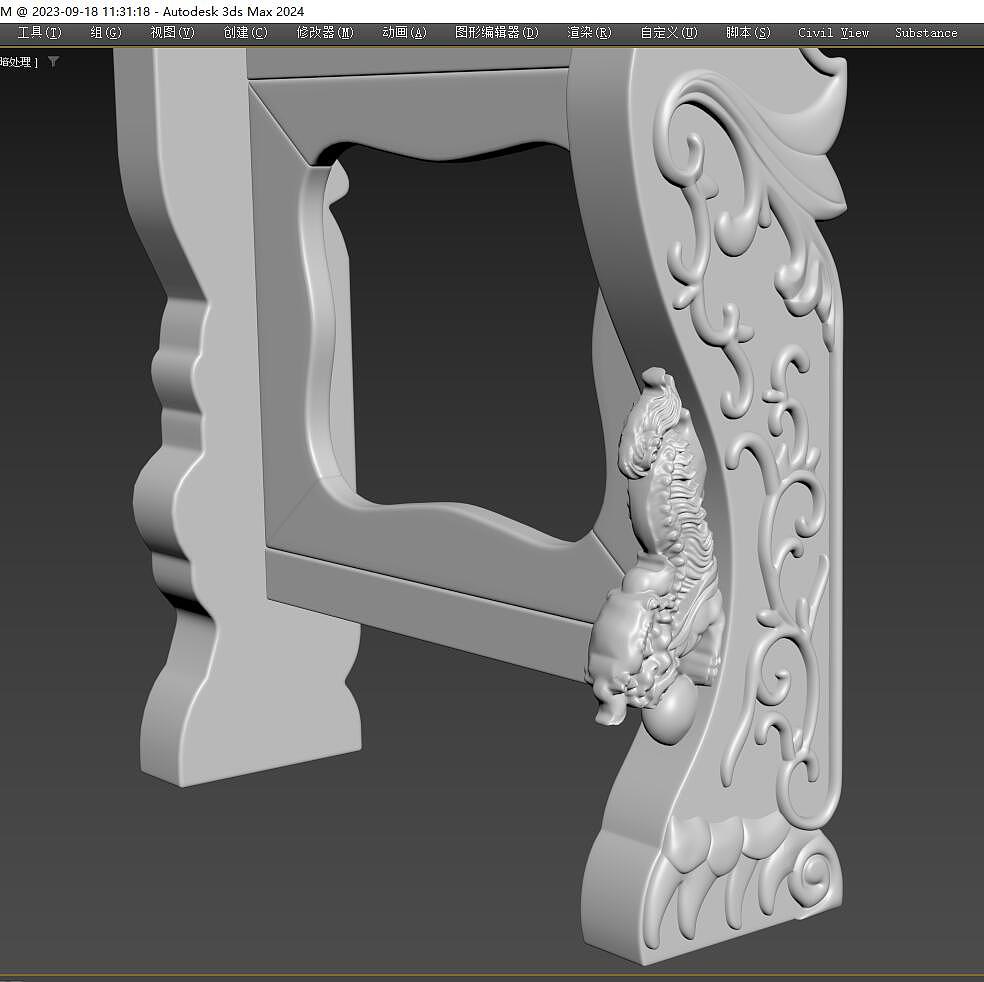Open the viewport shading label dropdown

(18, 62)
